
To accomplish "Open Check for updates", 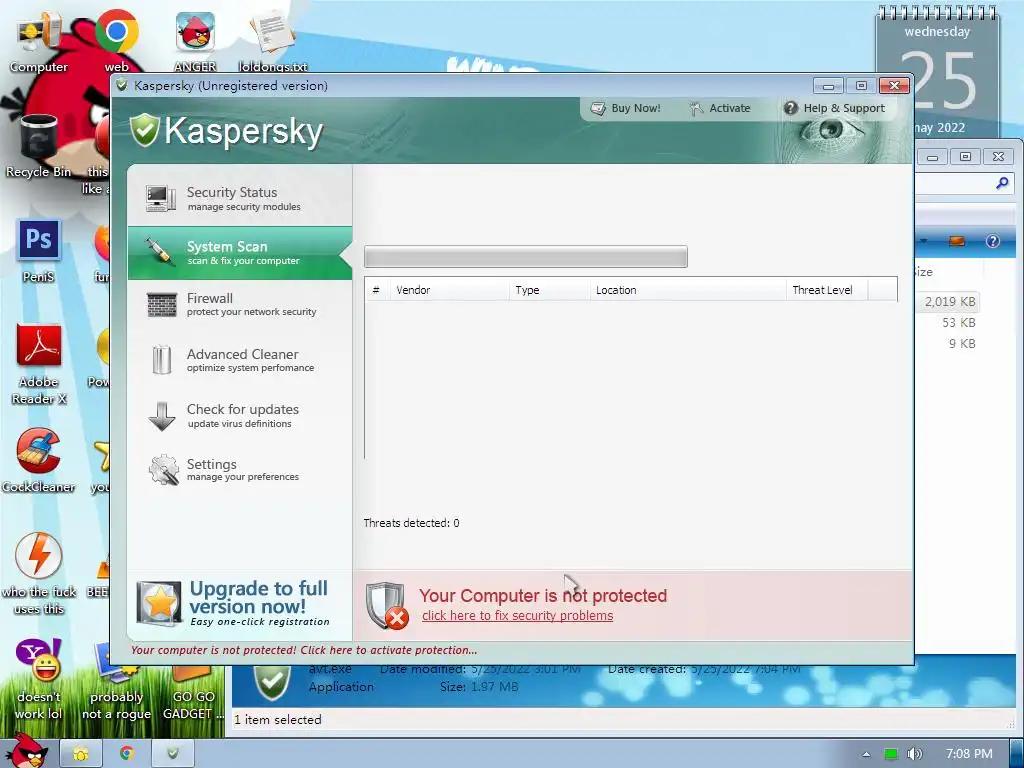I will (240, 415).
